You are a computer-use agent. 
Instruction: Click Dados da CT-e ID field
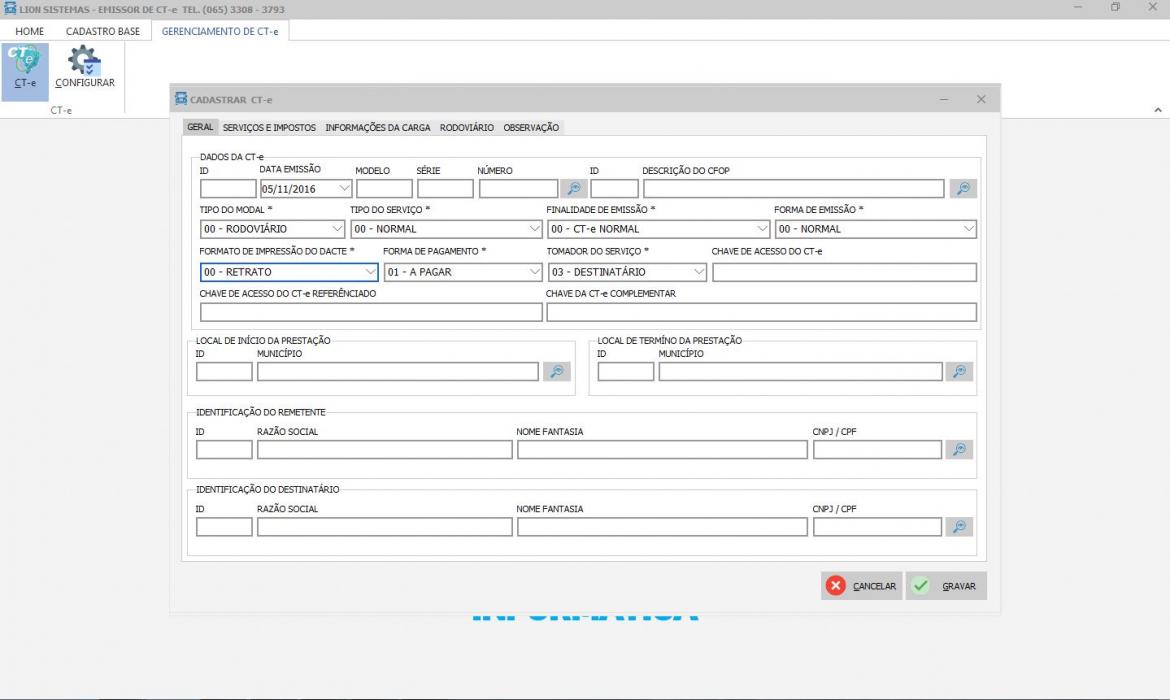click(228, 189)
